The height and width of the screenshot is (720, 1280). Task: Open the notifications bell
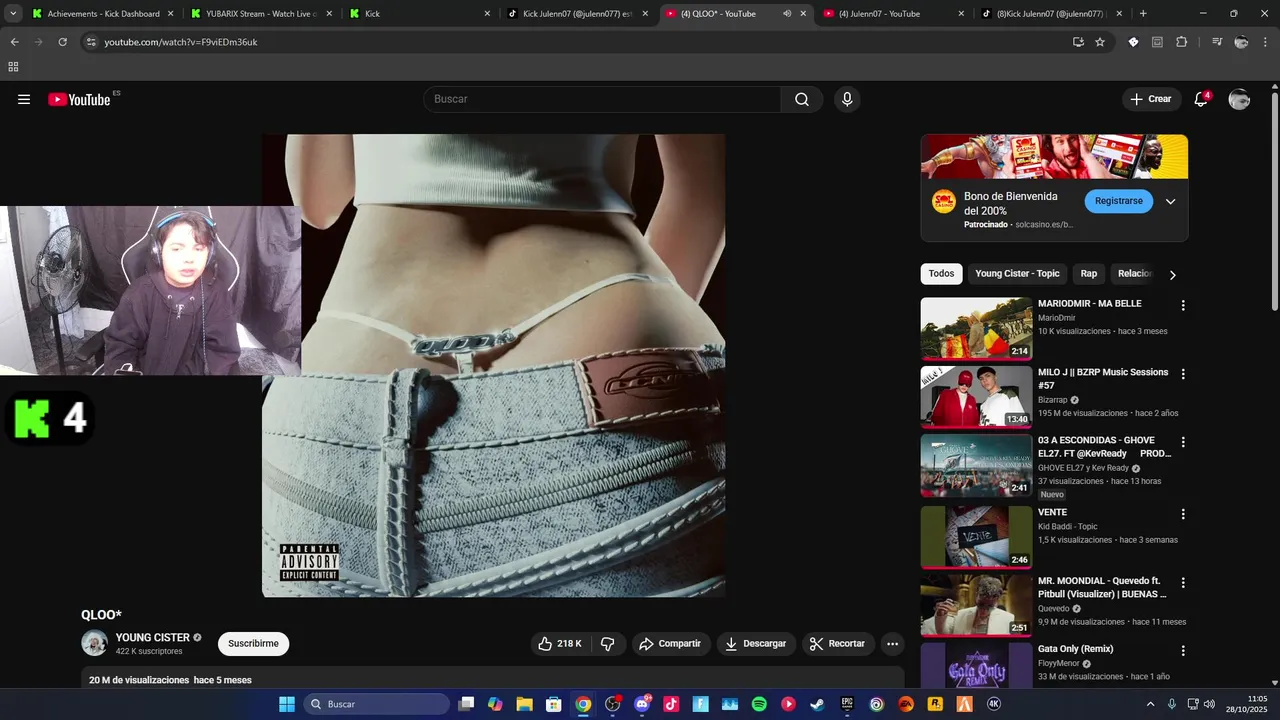pos(1201,99)
